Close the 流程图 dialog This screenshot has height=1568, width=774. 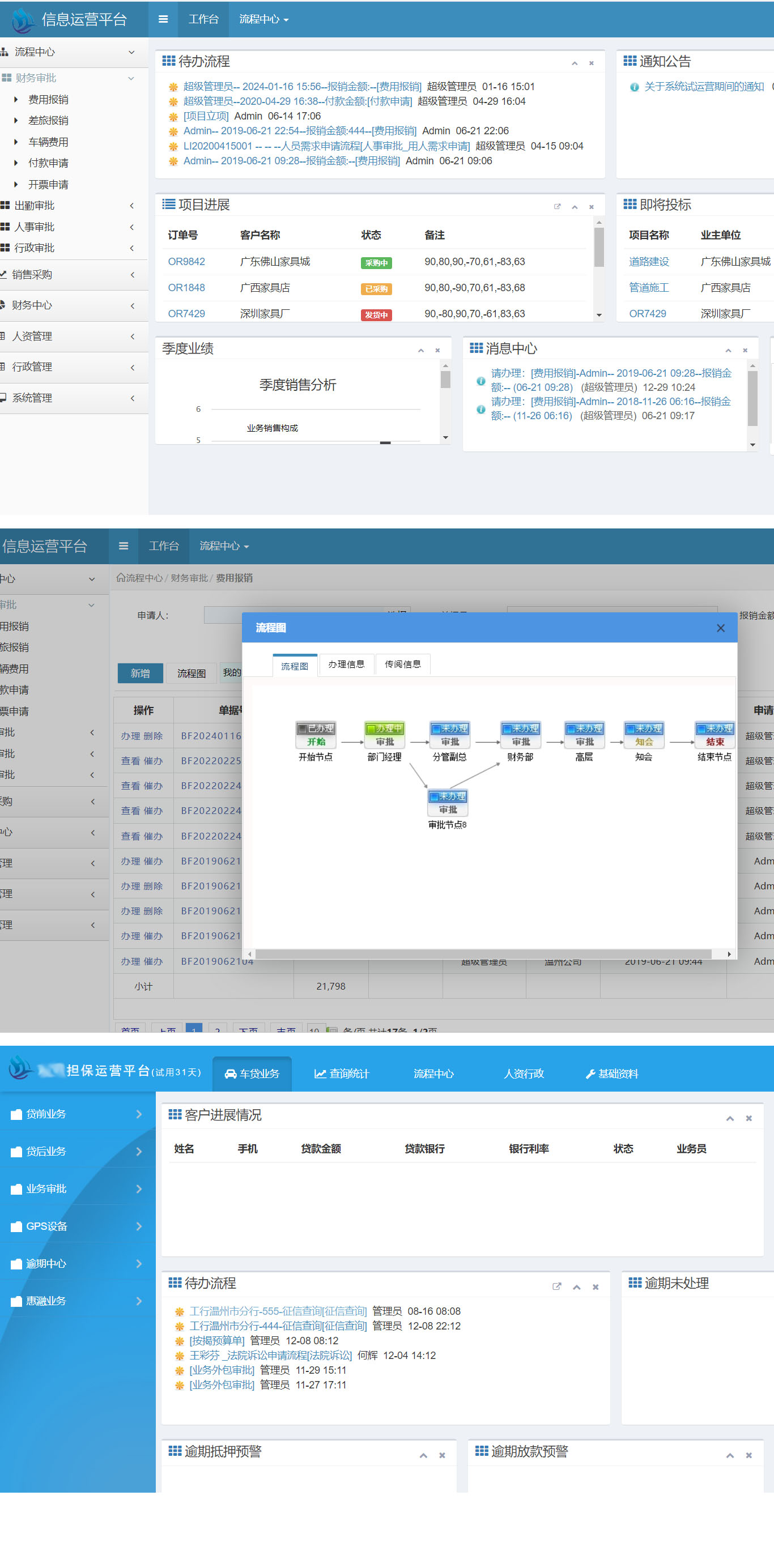point(720,628)
